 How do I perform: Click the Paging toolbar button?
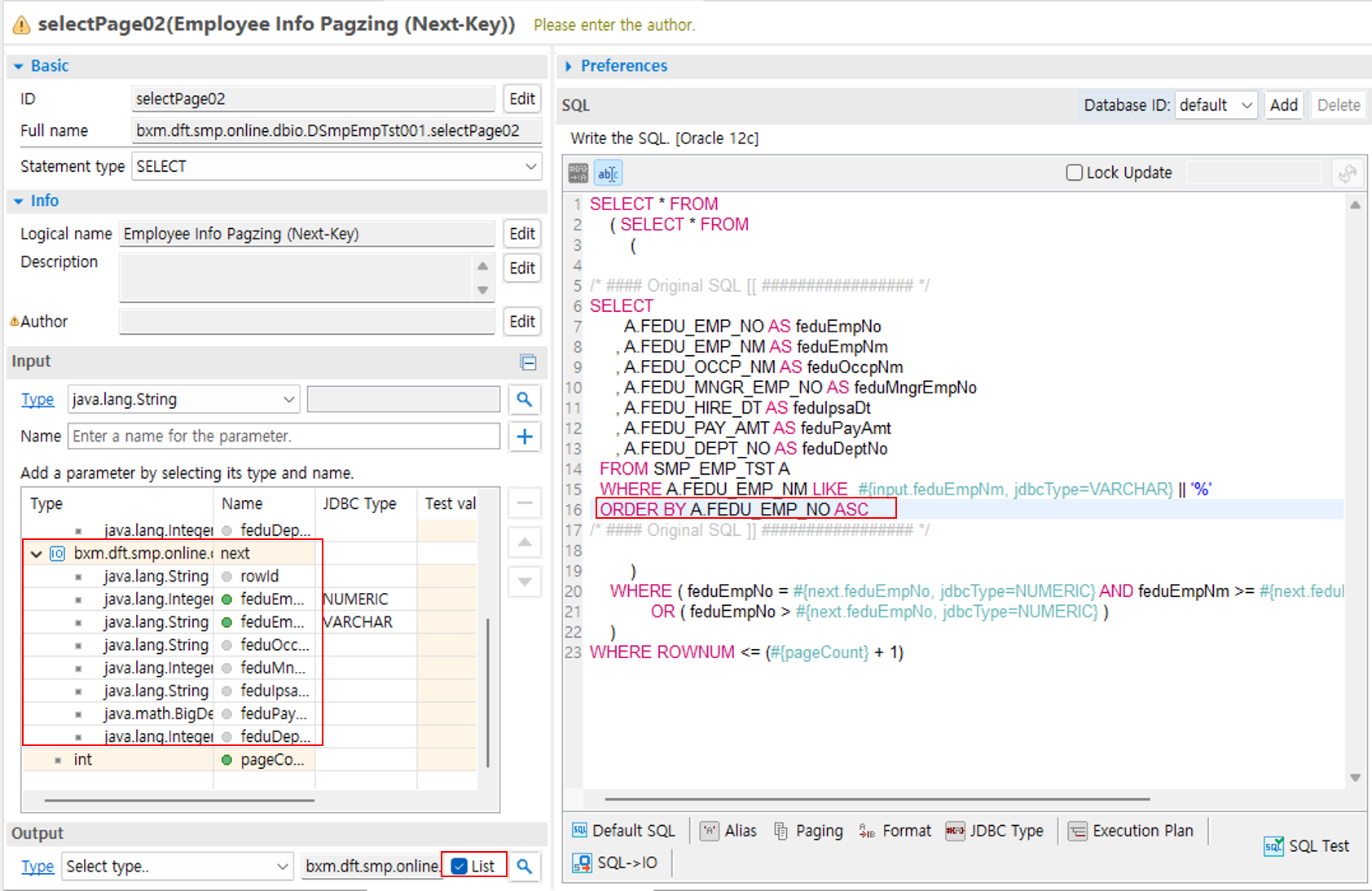(808, 831)
